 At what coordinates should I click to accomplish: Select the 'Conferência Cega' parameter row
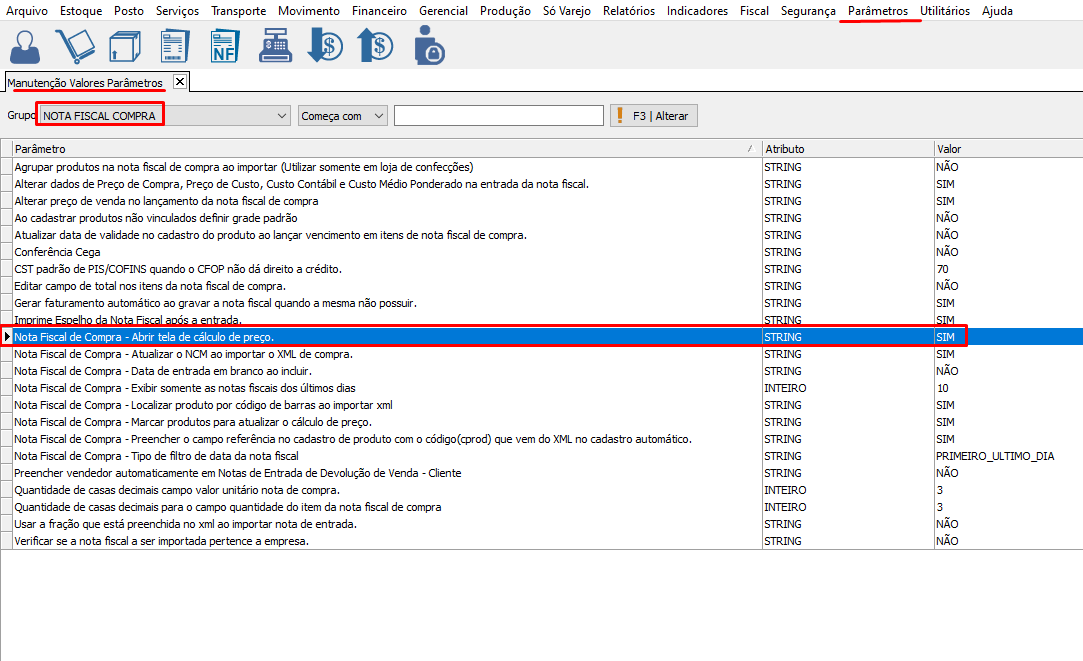click(x=57, y=252)
